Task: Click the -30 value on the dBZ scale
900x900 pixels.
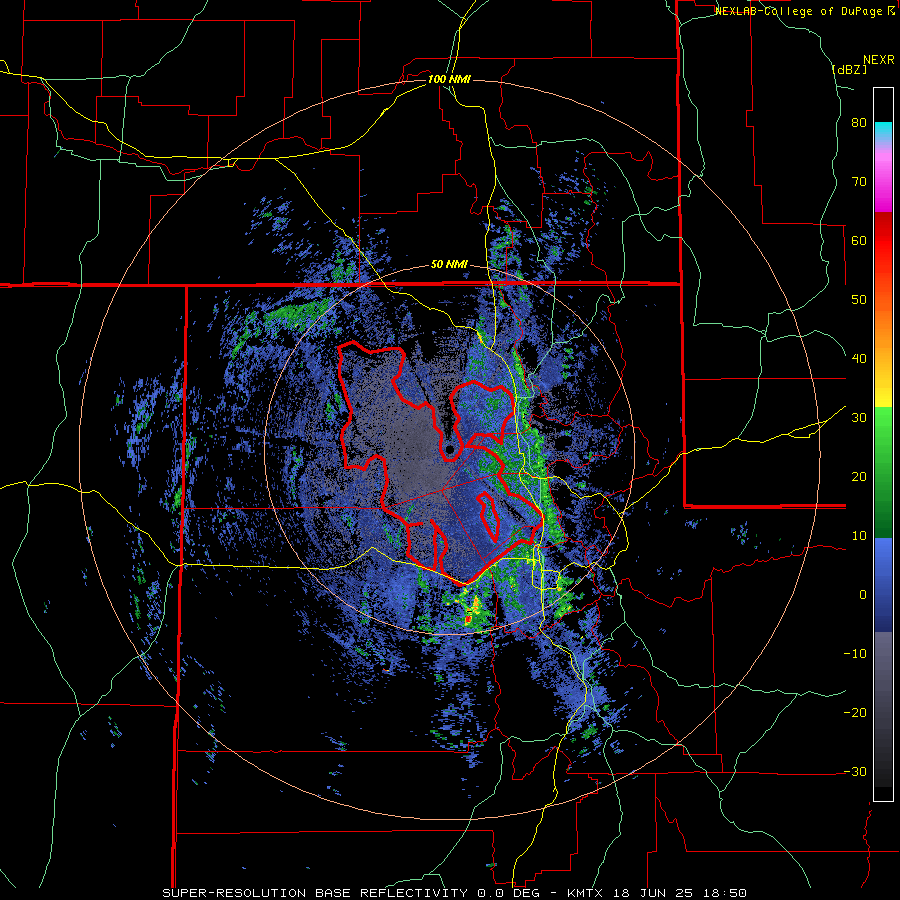Action: point(855,771)
